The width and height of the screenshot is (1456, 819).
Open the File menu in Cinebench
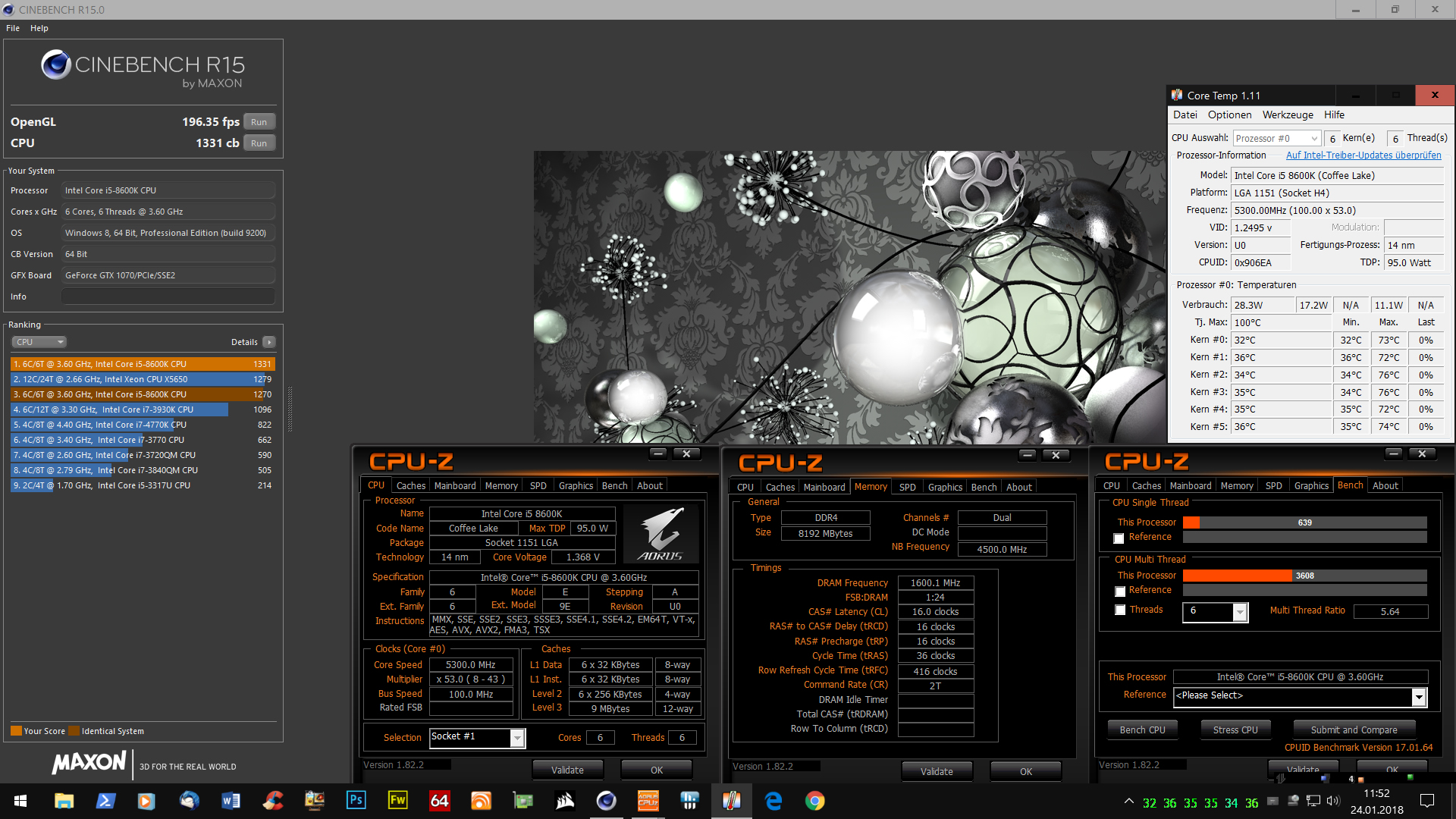[x=13, y=28]
